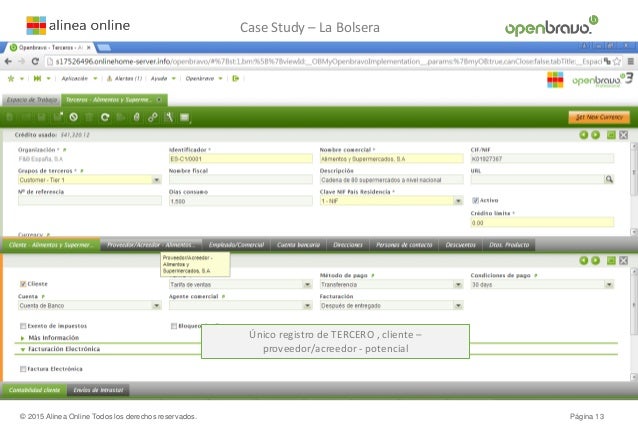The image size is (638, 442).
Task: Open Proveedor/Acreedor subtab
Action: [x=151, y=245]
